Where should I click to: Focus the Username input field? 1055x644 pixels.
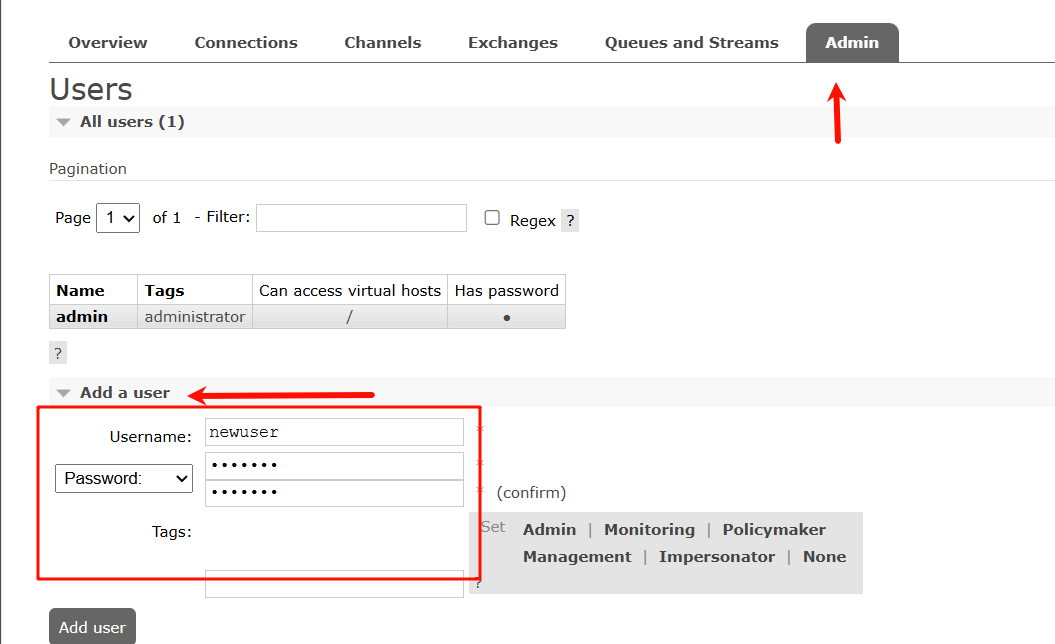click(334, 432)
